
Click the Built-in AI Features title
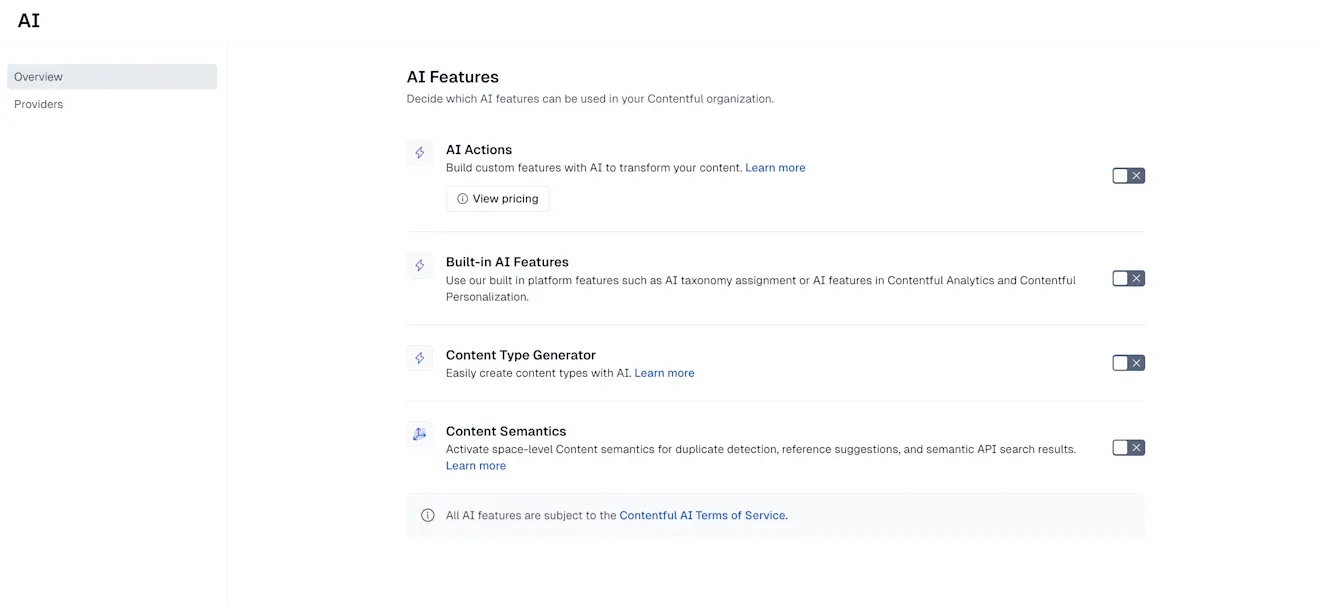coord(507,262)
